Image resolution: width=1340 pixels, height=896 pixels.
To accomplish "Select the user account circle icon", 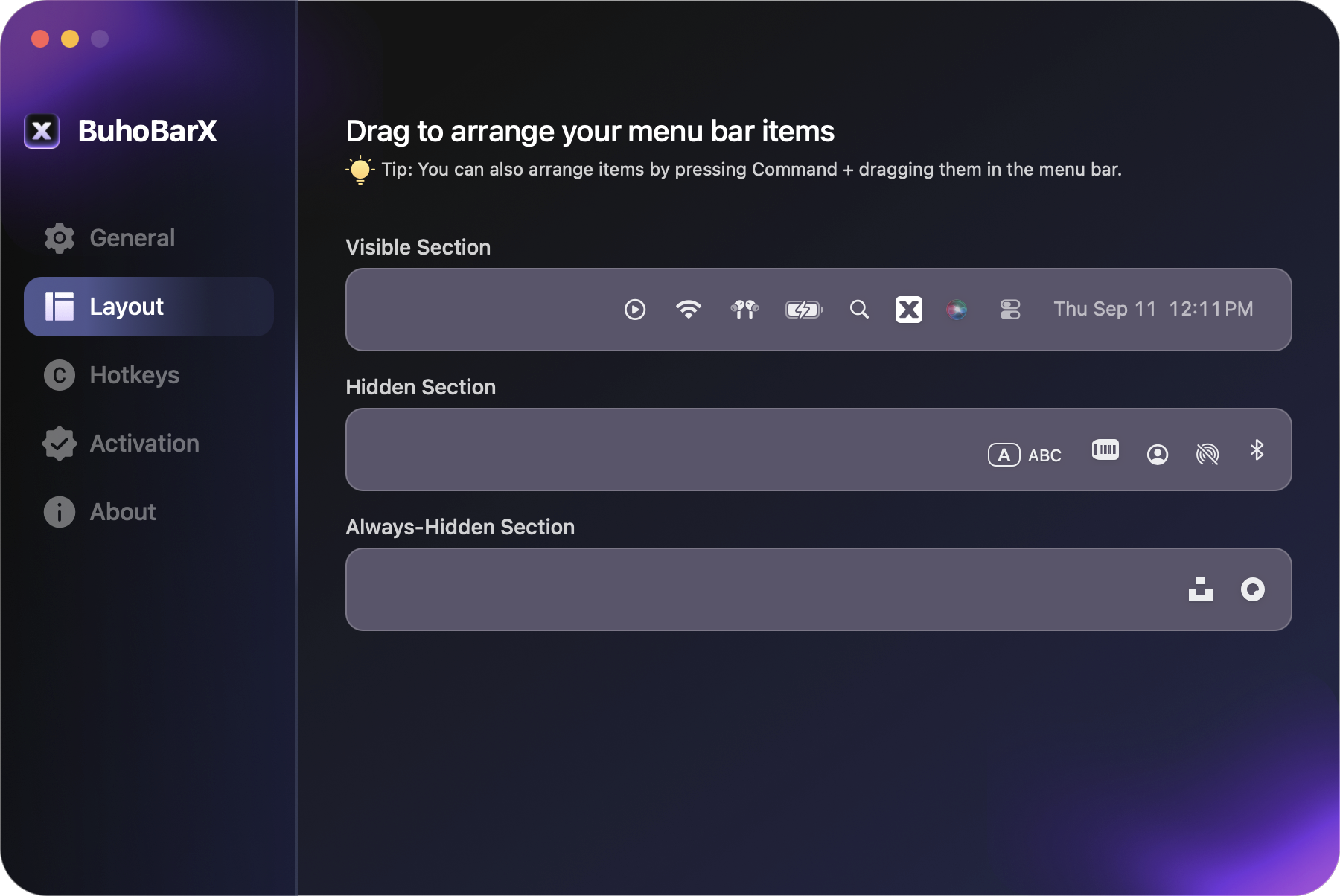I will (1158, 455).
